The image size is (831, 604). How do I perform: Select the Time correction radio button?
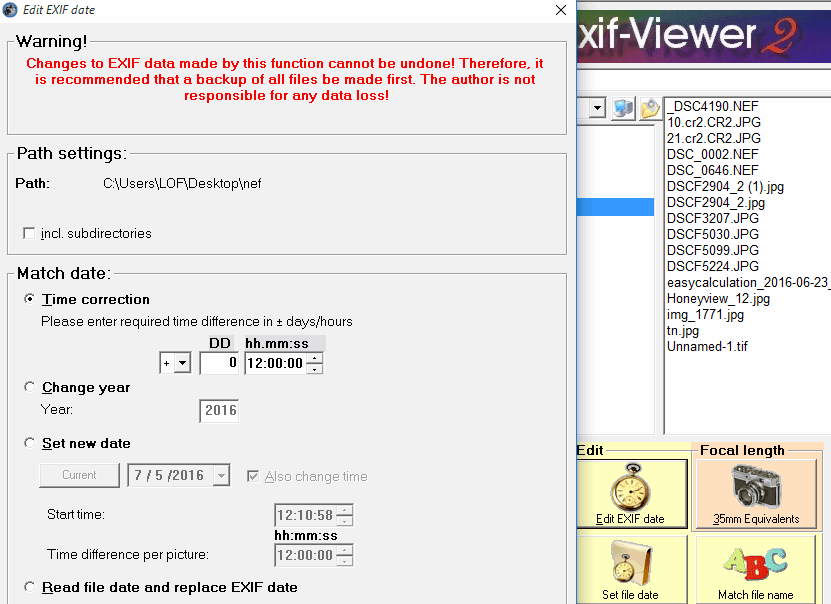coord(30,299)
